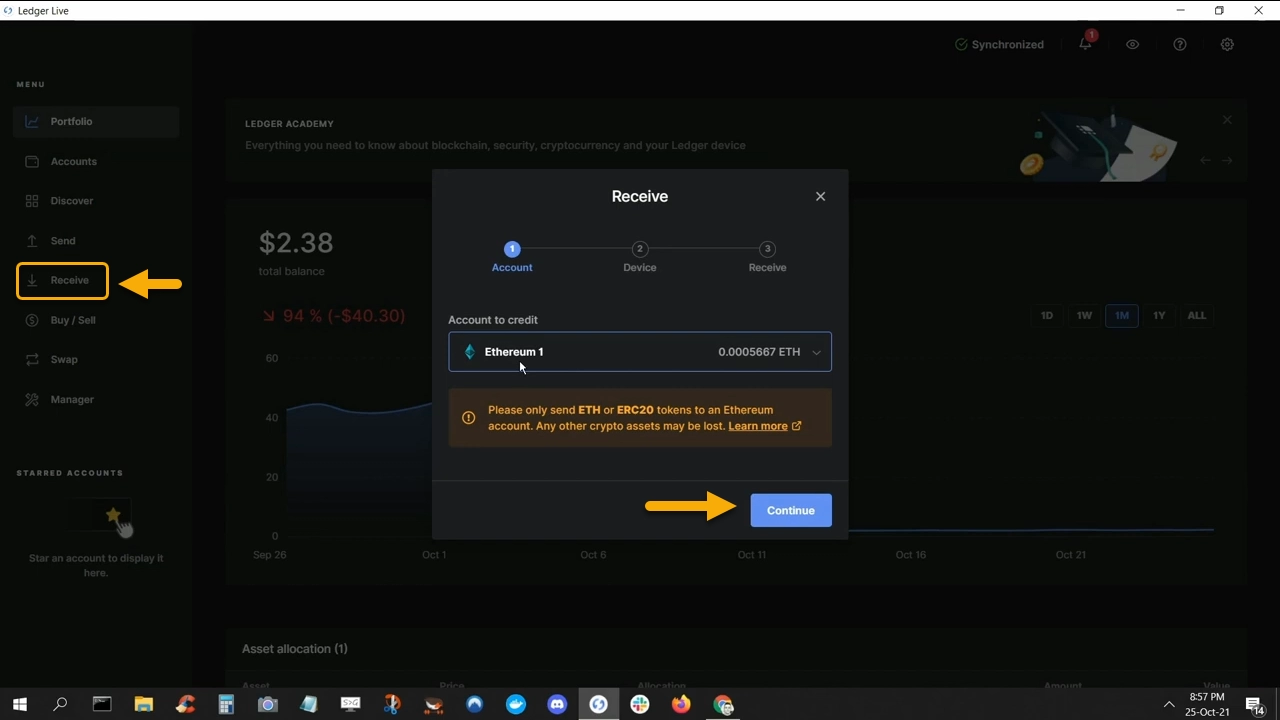
Task: Expand the account chevron next to ETH balance
Action: (x=816, y=352)
